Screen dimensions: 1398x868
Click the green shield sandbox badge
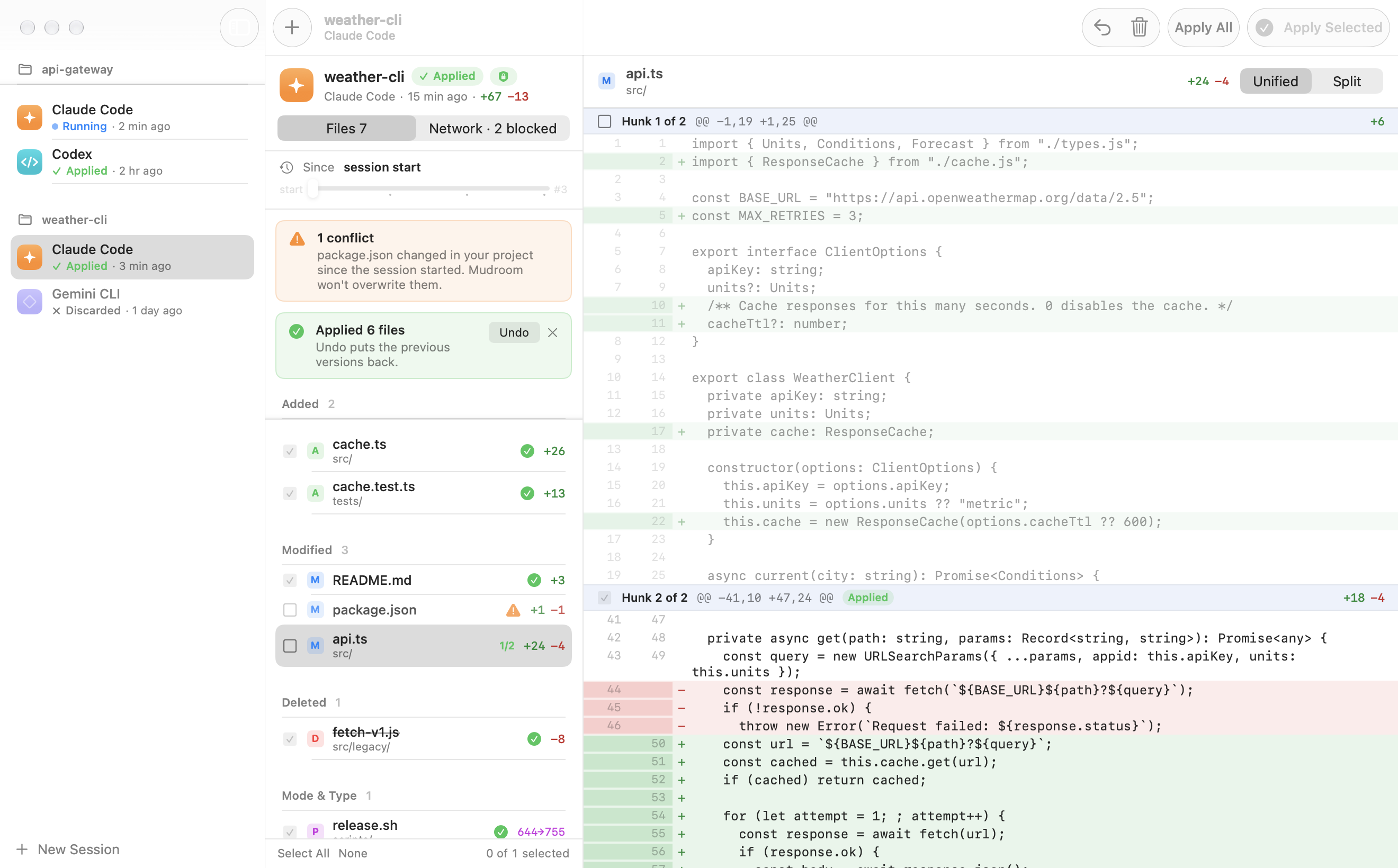click(x=503, y=76)
